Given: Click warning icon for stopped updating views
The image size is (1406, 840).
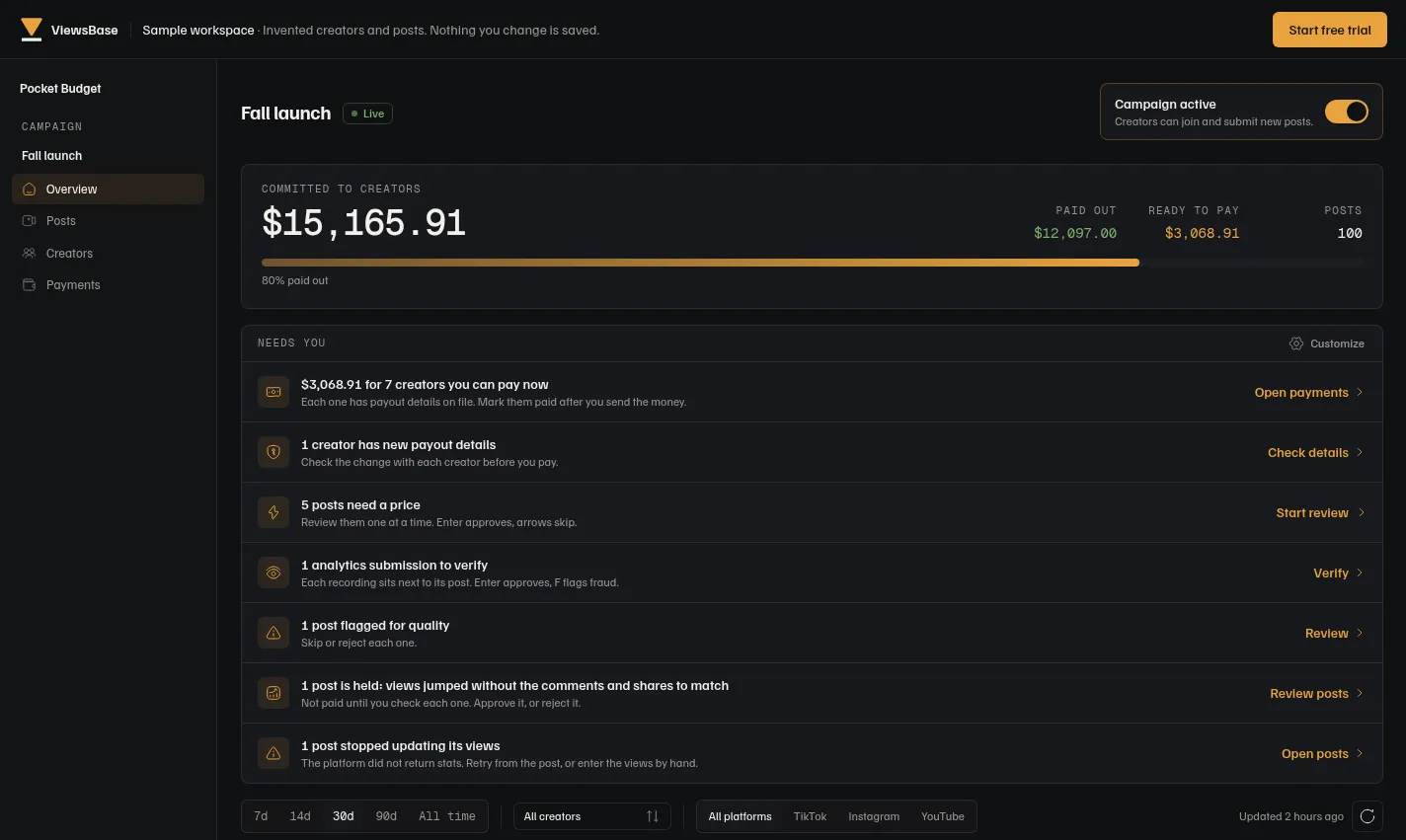Looking at the screenshot, I should 273,753.
